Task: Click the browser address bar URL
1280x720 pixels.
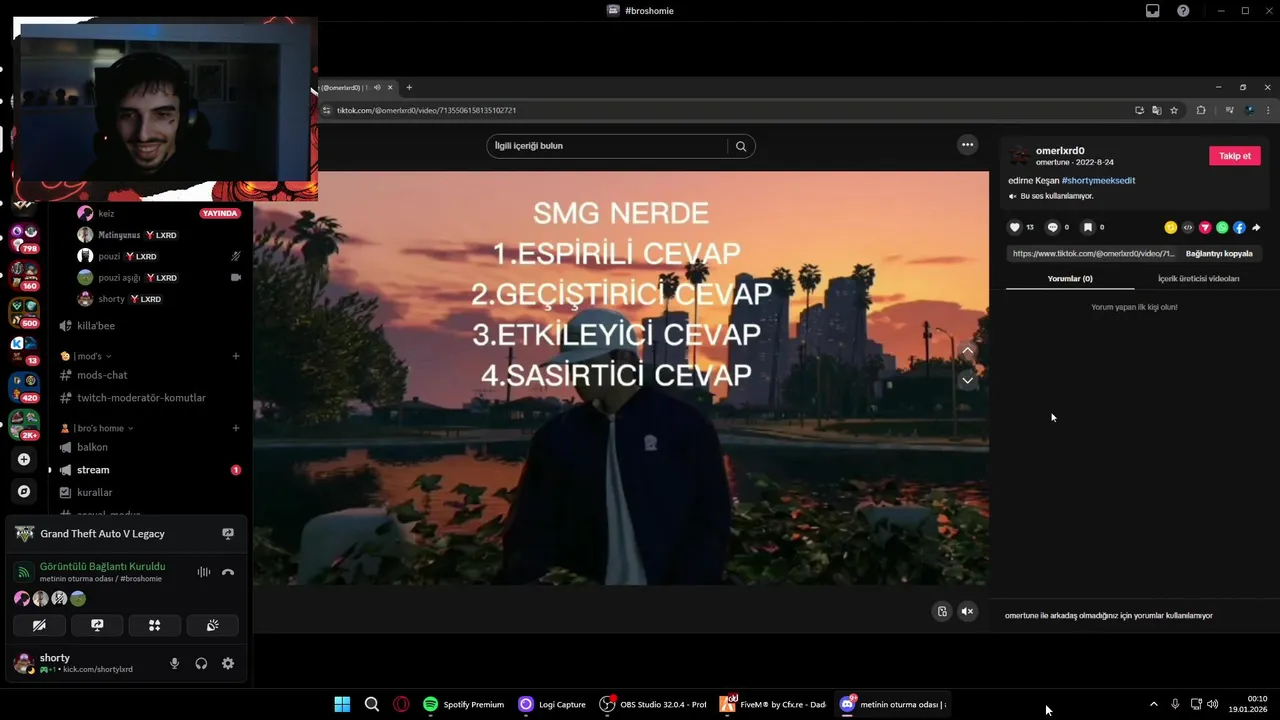Action: click(x=426, y=110)
